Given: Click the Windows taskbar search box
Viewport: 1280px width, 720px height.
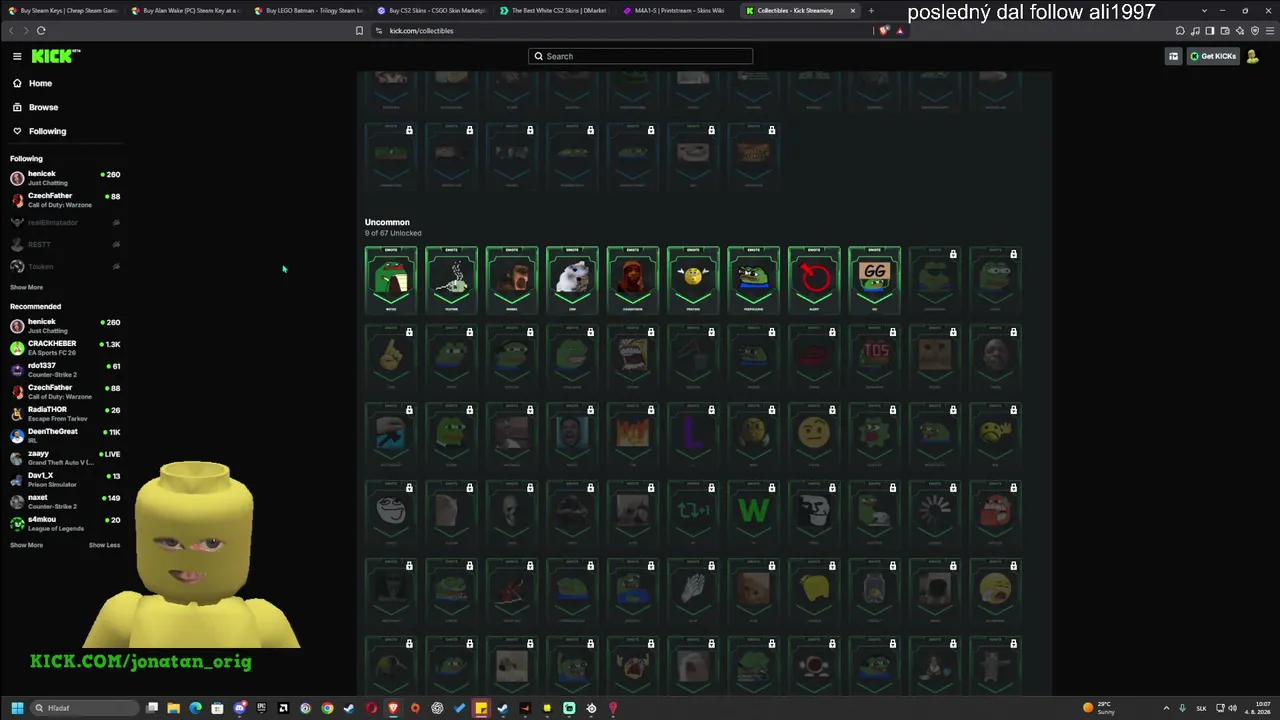Looking at the screenshot, I should point(85,708).
